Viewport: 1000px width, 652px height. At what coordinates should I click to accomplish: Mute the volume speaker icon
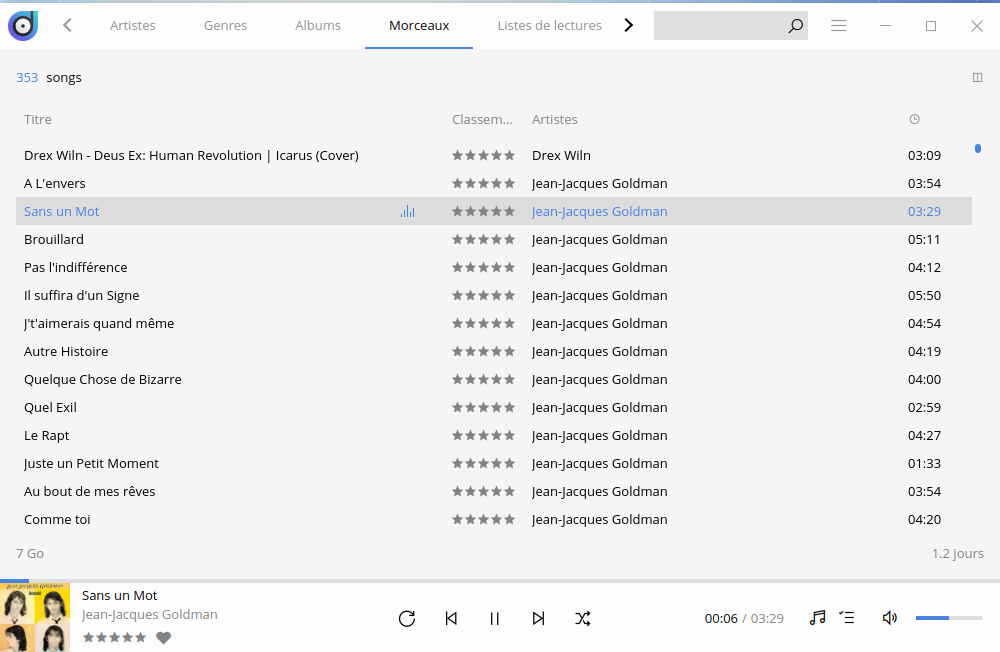pyautogui.click(x=889, y=618)
